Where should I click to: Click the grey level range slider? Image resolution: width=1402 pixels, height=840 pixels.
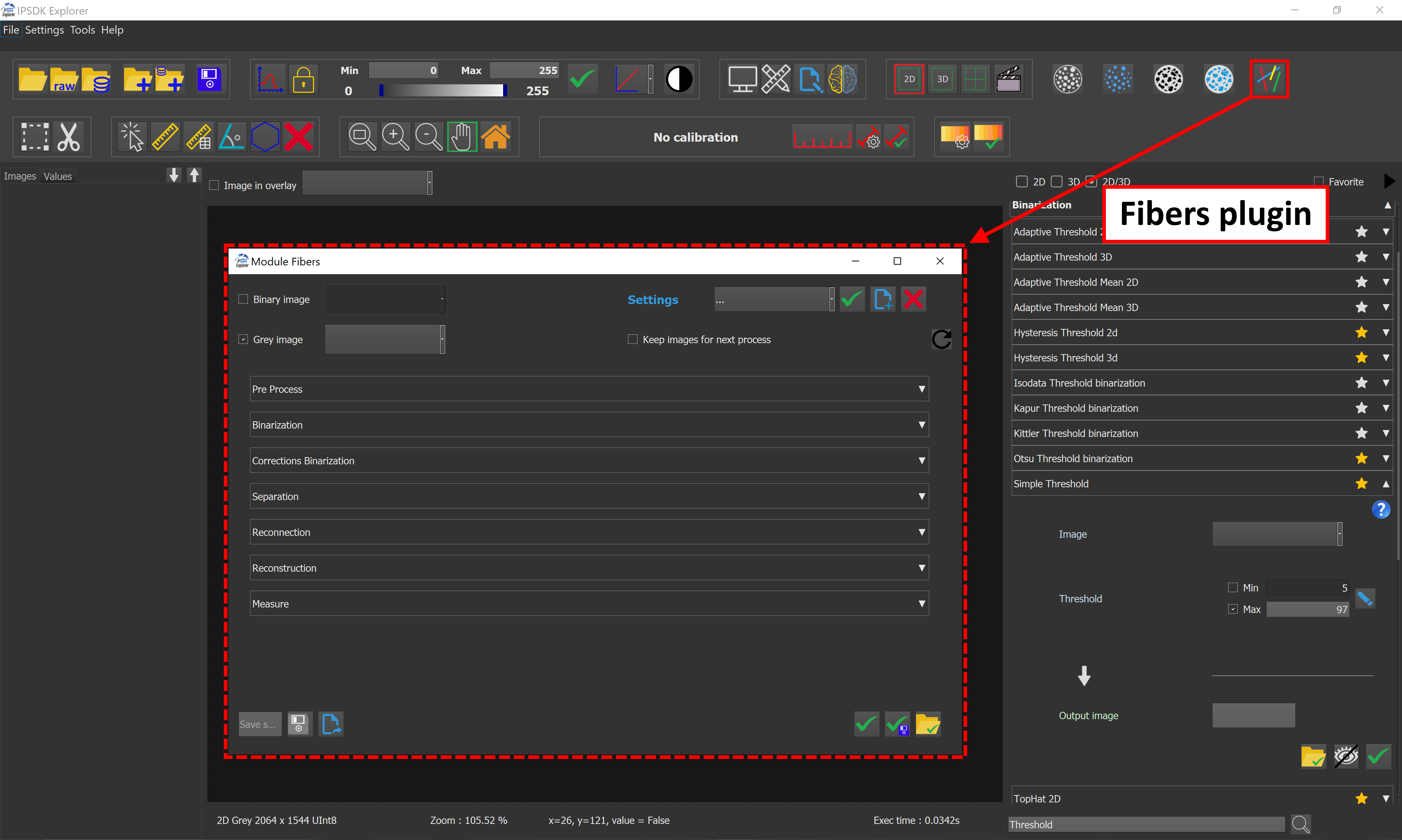pyautogui.click(x=443, y=91)
